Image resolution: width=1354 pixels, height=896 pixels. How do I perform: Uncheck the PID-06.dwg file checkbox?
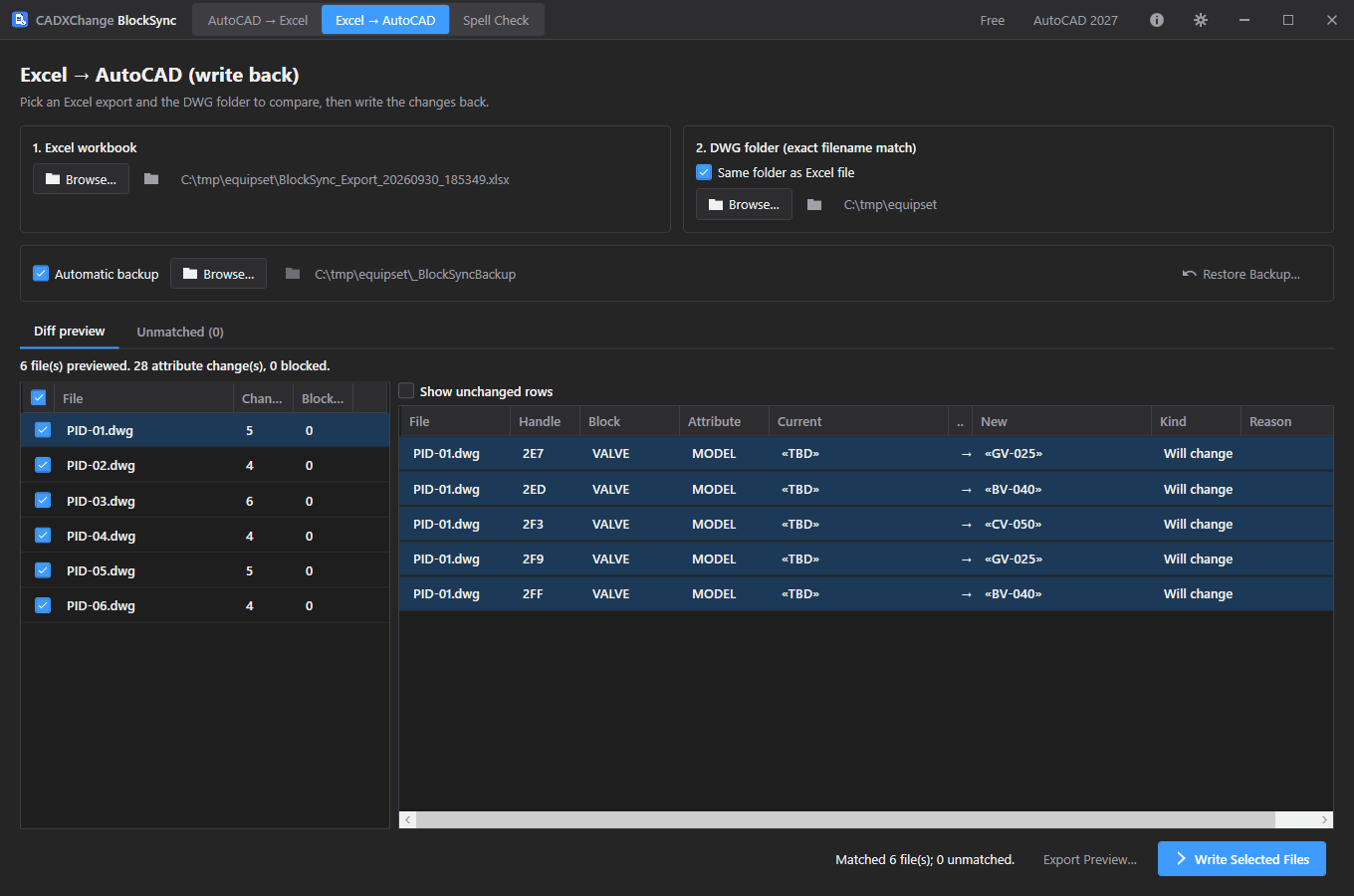(43, 605)
